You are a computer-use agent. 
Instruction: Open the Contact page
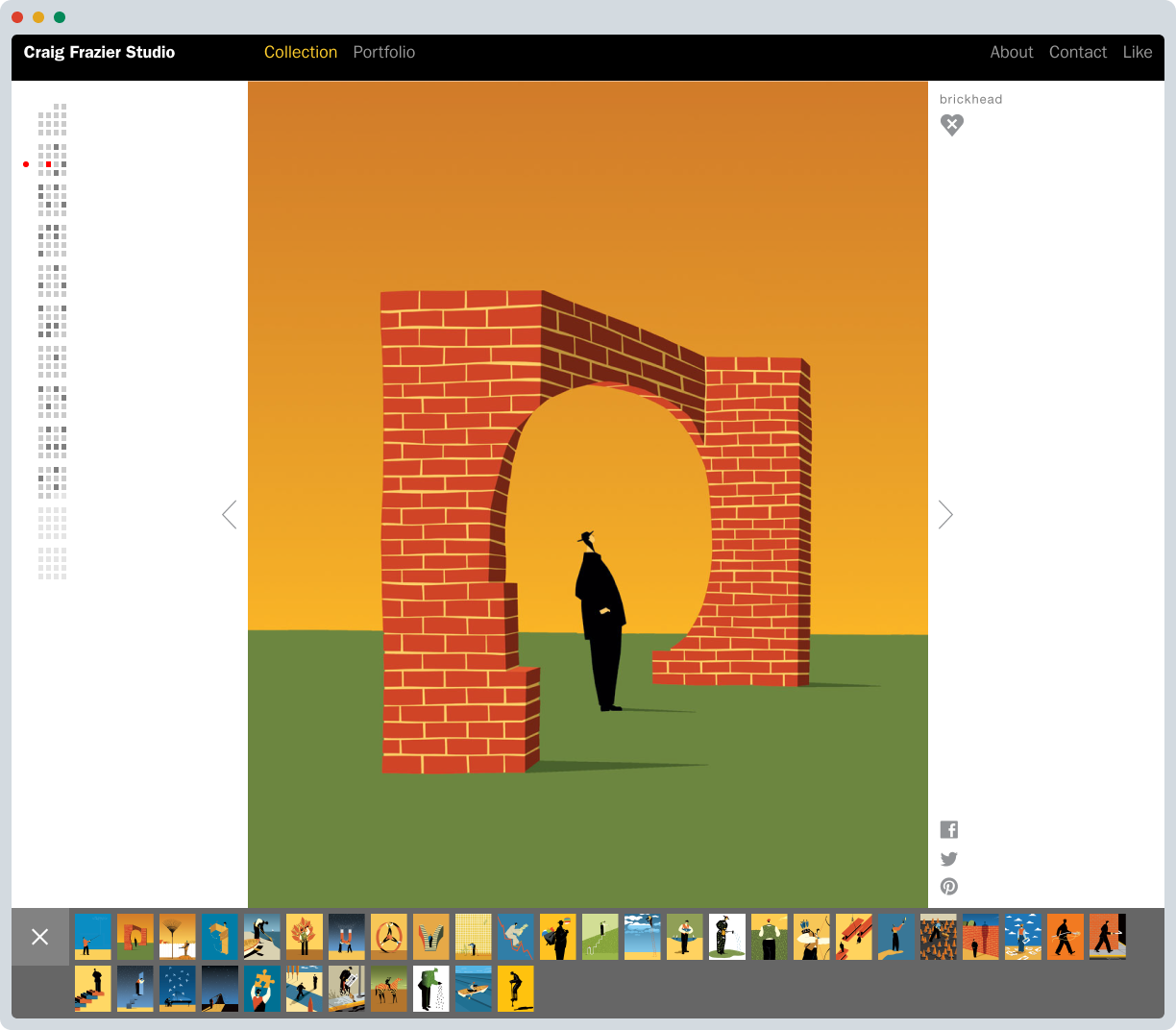pos(1078,52)
